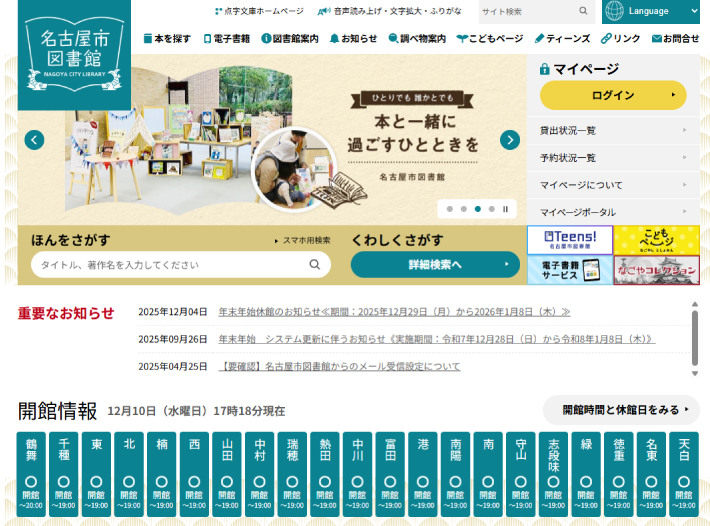Screen dimensions: 710x526
Task: Expand 貸出状況一覧 in My Page panel
Action: (x=613, y=130)
